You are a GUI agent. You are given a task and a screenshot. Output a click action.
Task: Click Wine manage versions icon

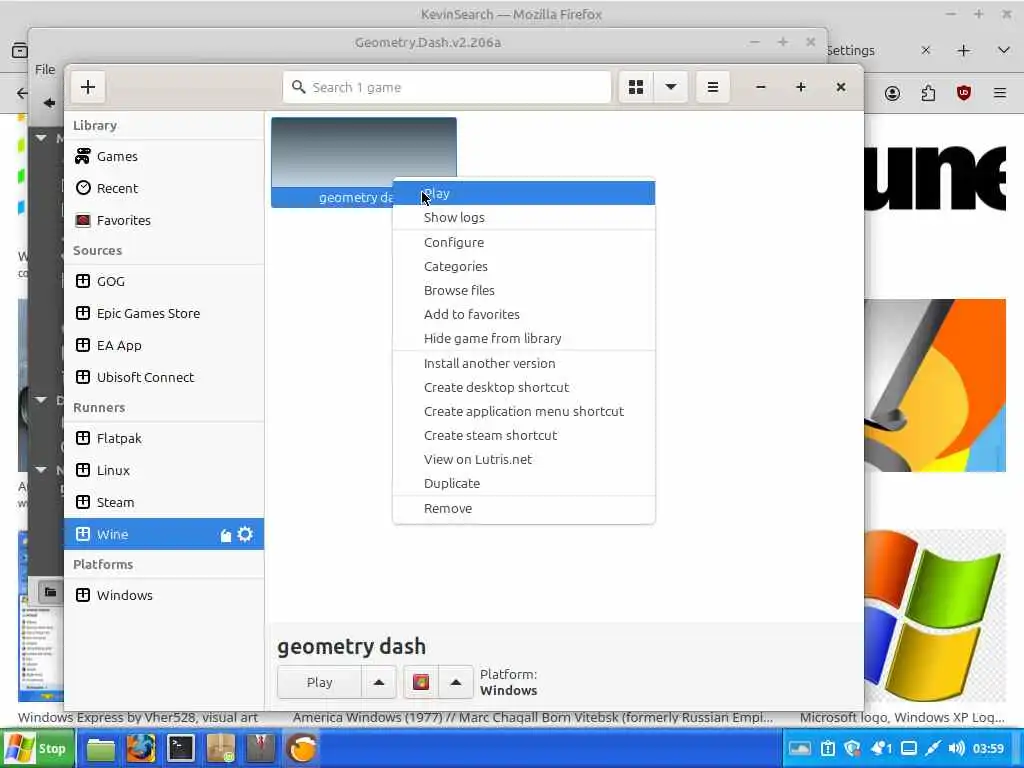[x=225, y=536]
